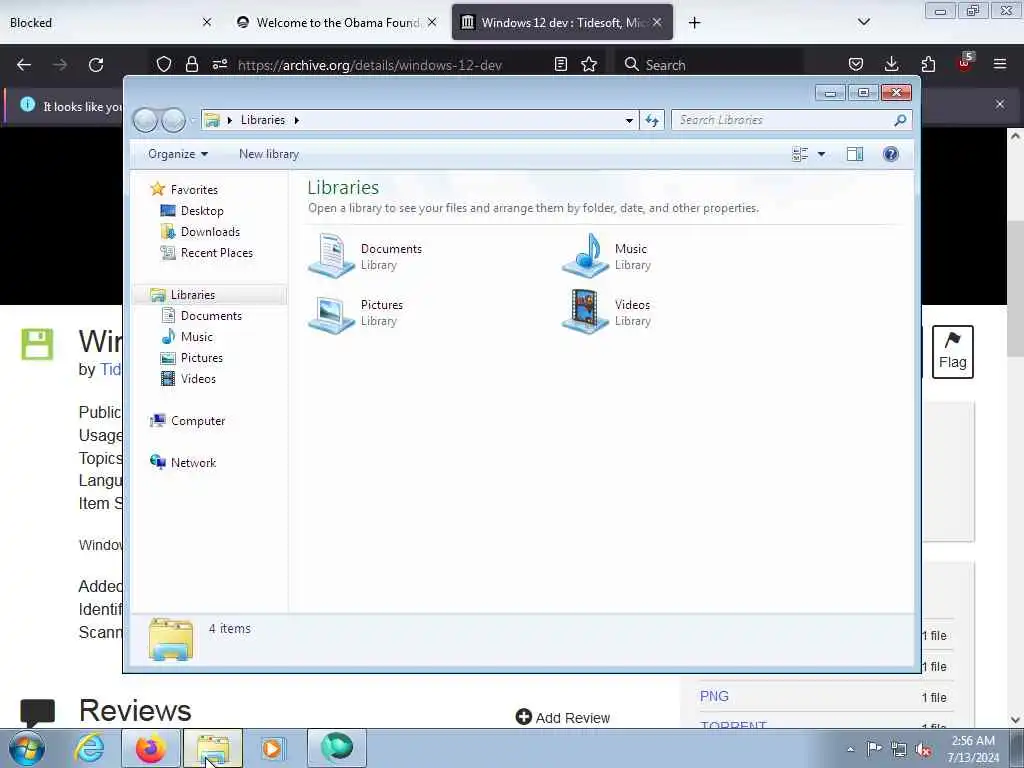Open the Documents library icon in main pane
Image resolution: width=1024 pixels, height=768 pixels.
[331, 255]
